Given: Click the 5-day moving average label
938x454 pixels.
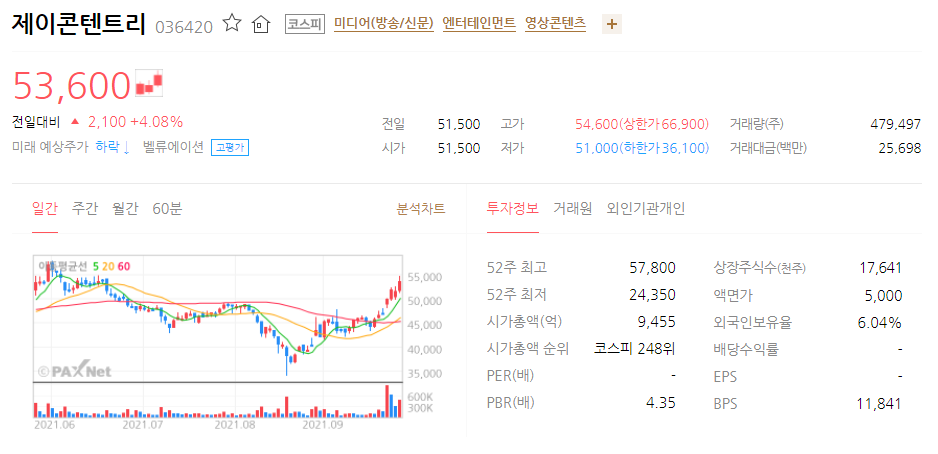Looking at the screenshot, I should [x=95, y=266].
